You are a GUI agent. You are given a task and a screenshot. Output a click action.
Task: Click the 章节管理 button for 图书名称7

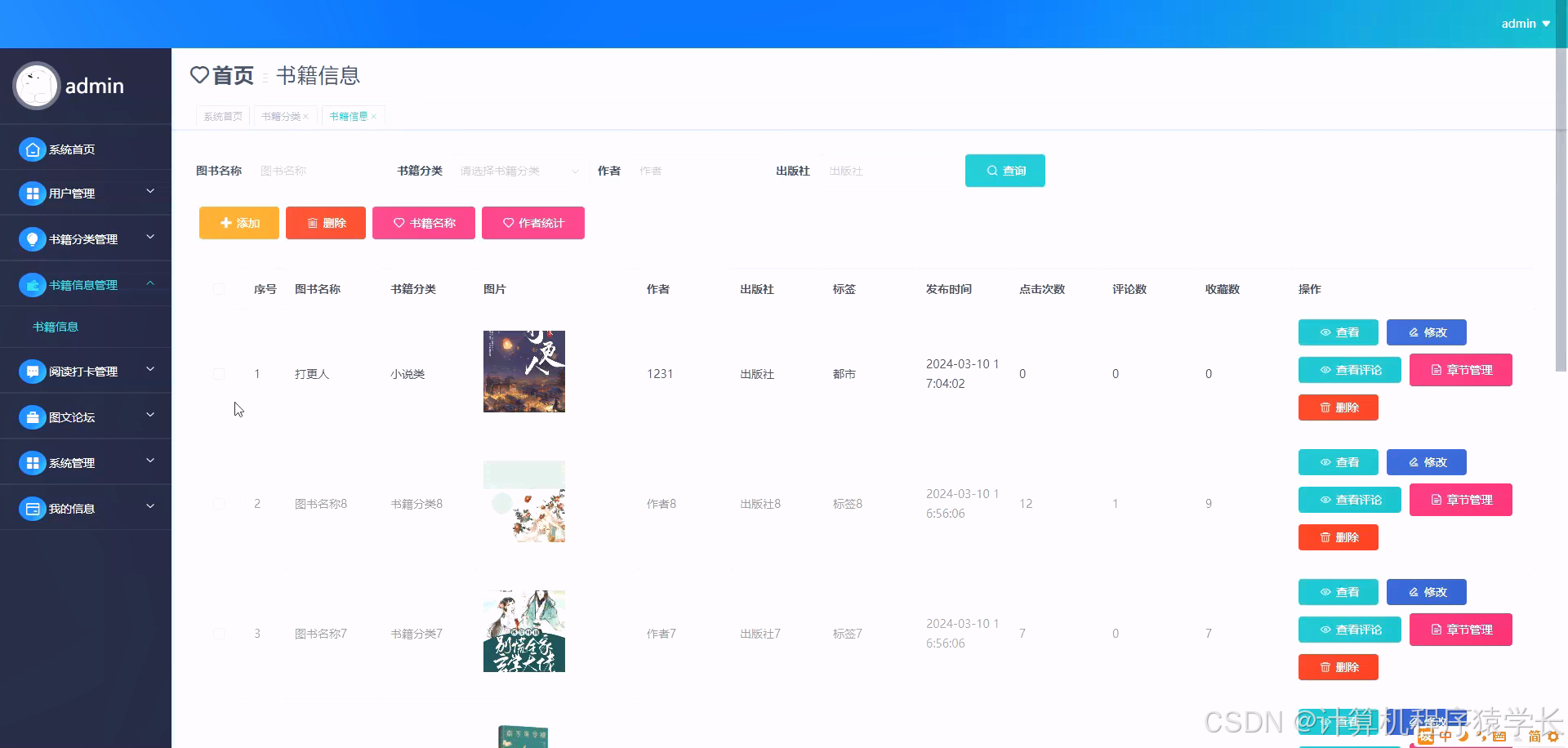[1461, 630]
